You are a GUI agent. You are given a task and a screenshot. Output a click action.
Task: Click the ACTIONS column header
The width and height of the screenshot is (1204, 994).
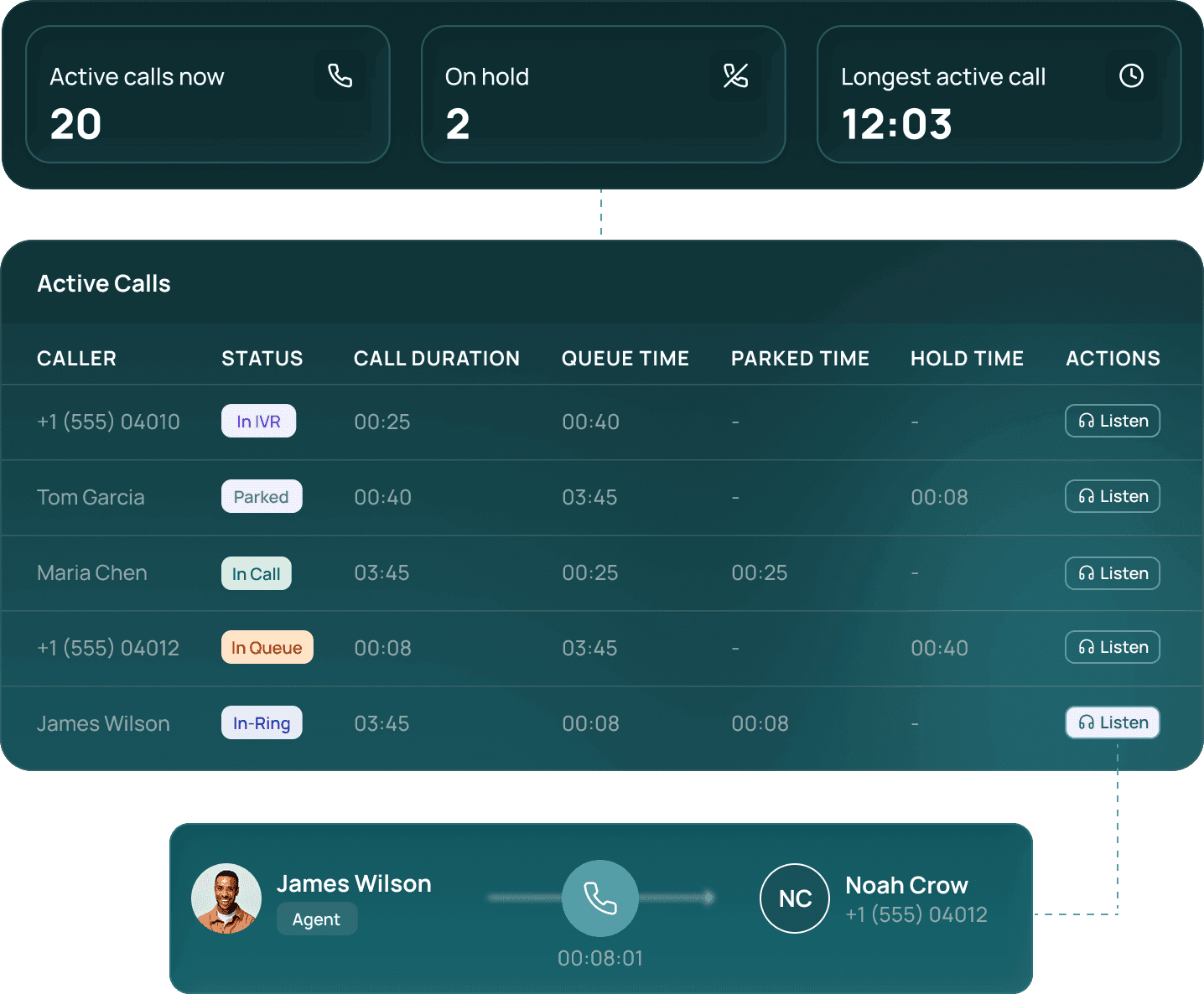click(x=1113, y=359)
